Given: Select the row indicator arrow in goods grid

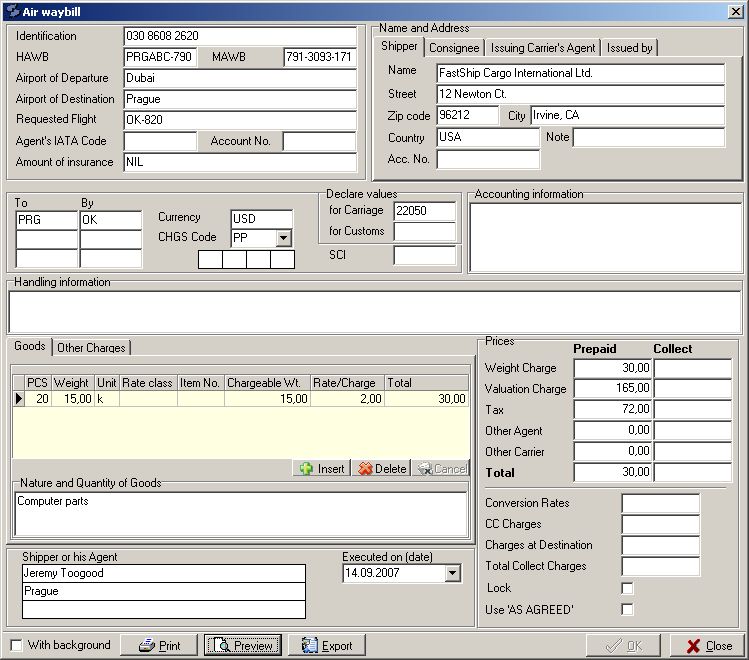Looking at the screenshot, I should coord(19,398).
